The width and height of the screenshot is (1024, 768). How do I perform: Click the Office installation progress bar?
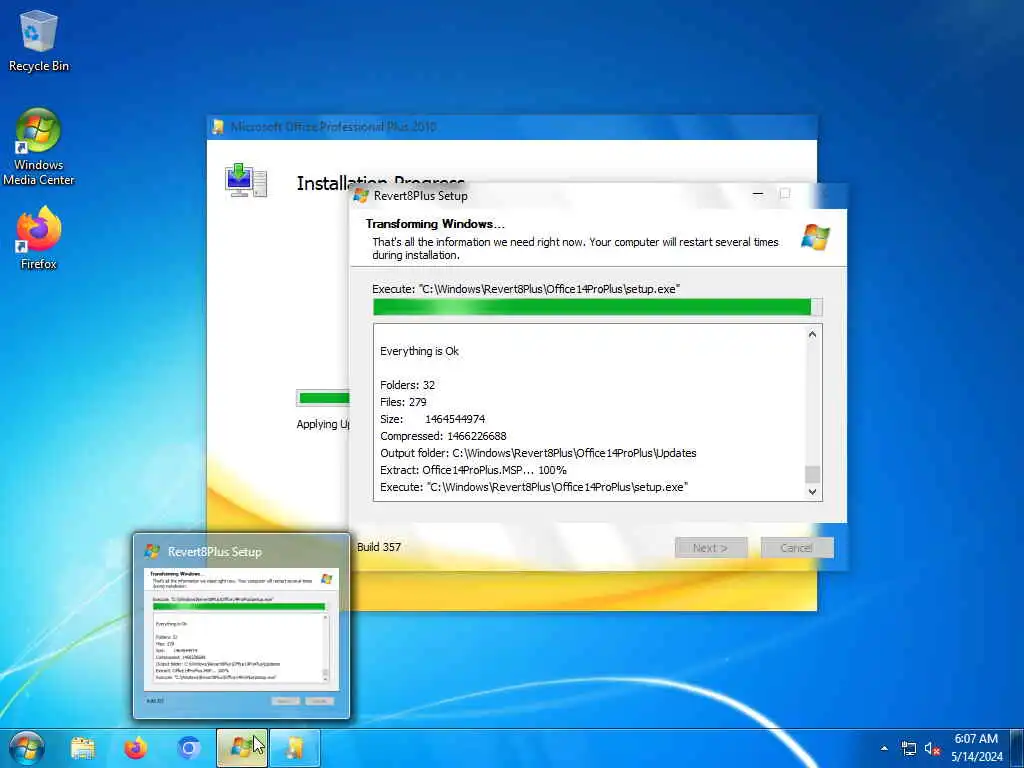coord(323,398)
